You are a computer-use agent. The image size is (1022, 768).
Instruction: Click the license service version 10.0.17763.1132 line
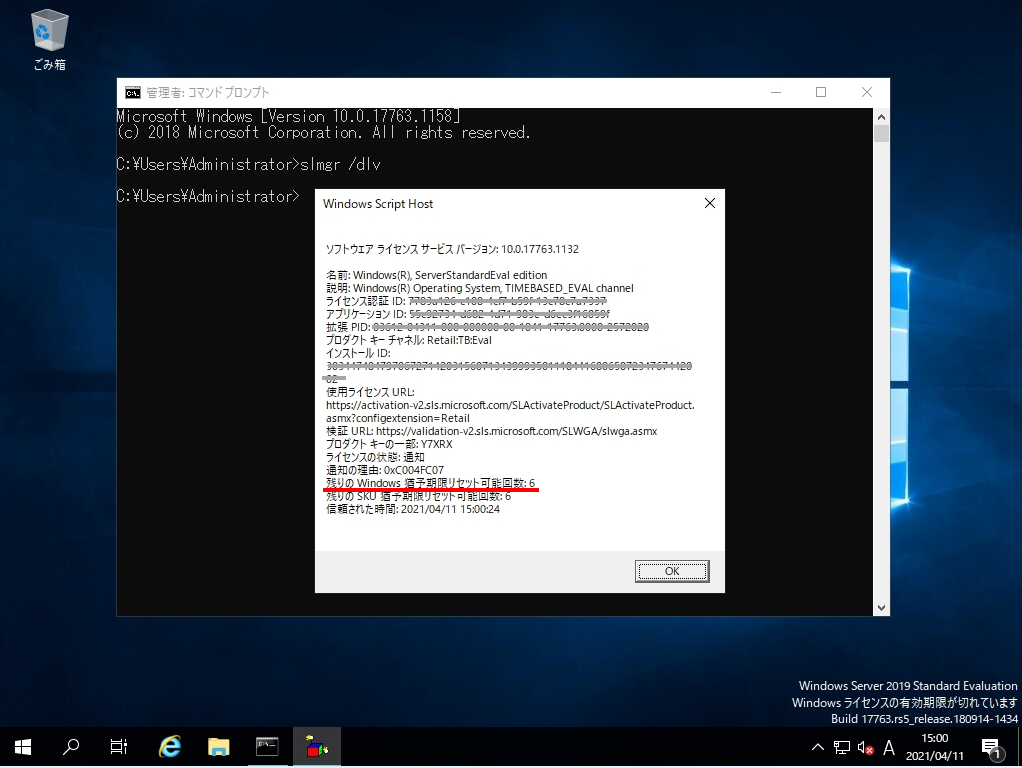click(x=452, y=249)
